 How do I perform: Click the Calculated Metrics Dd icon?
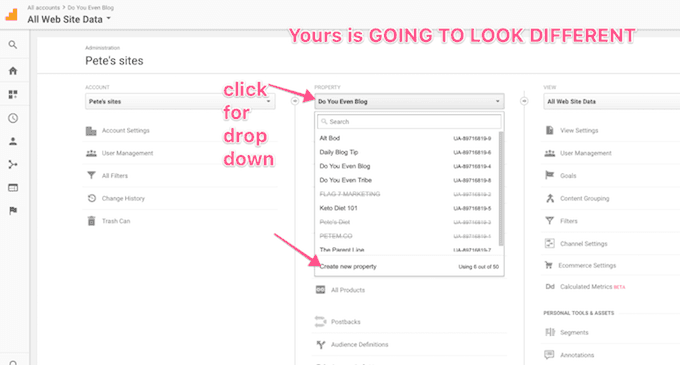click(x=550, y=287)
